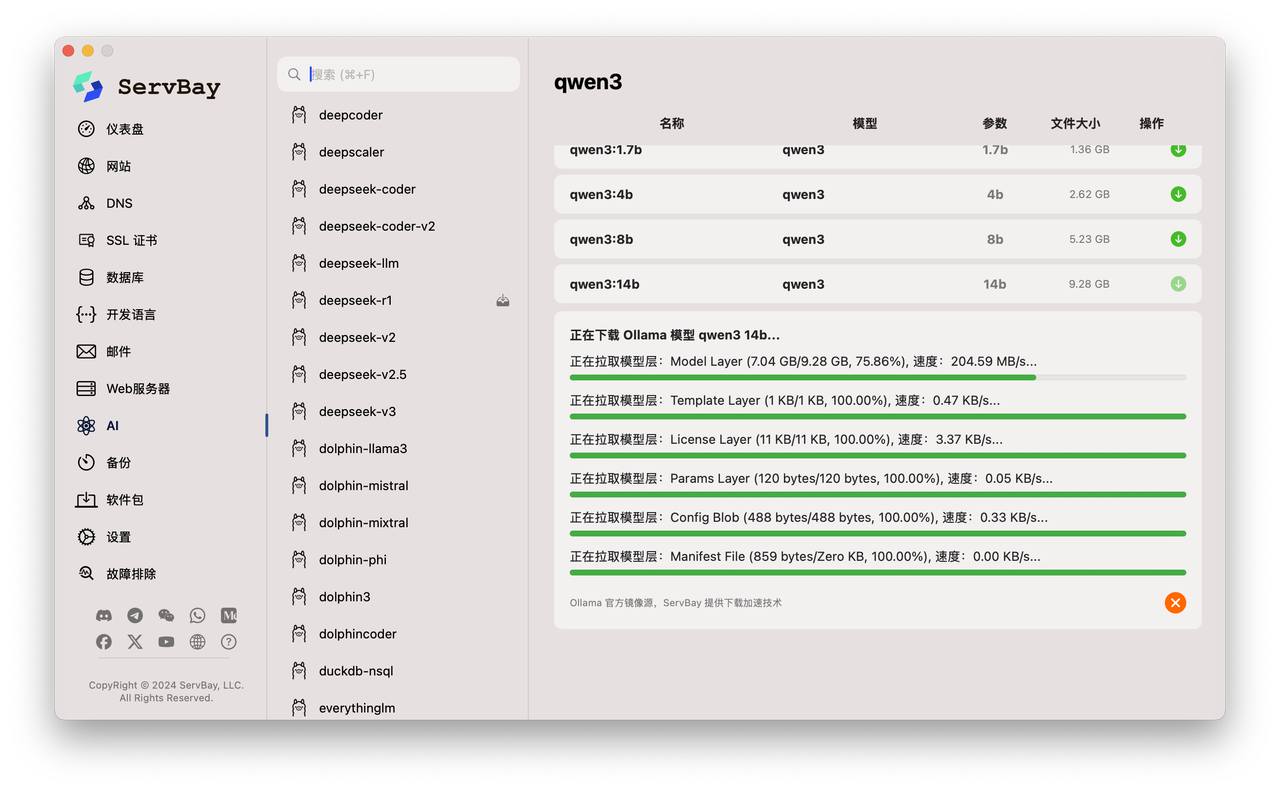Open the X (Twitter) icon
1280x792 pixels.
(x=135, y=642)
